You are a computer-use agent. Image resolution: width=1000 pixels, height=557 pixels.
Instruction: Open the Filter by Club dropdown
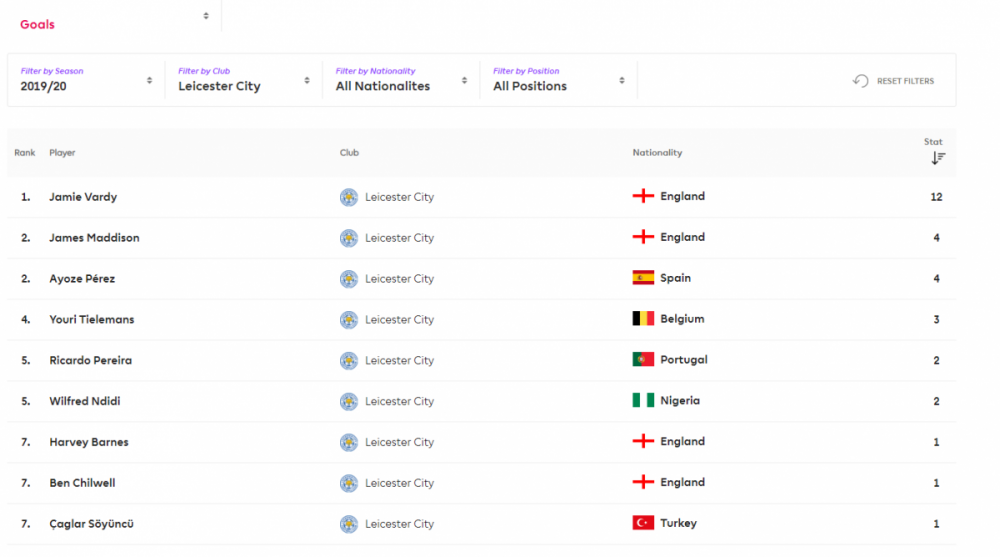244,80
